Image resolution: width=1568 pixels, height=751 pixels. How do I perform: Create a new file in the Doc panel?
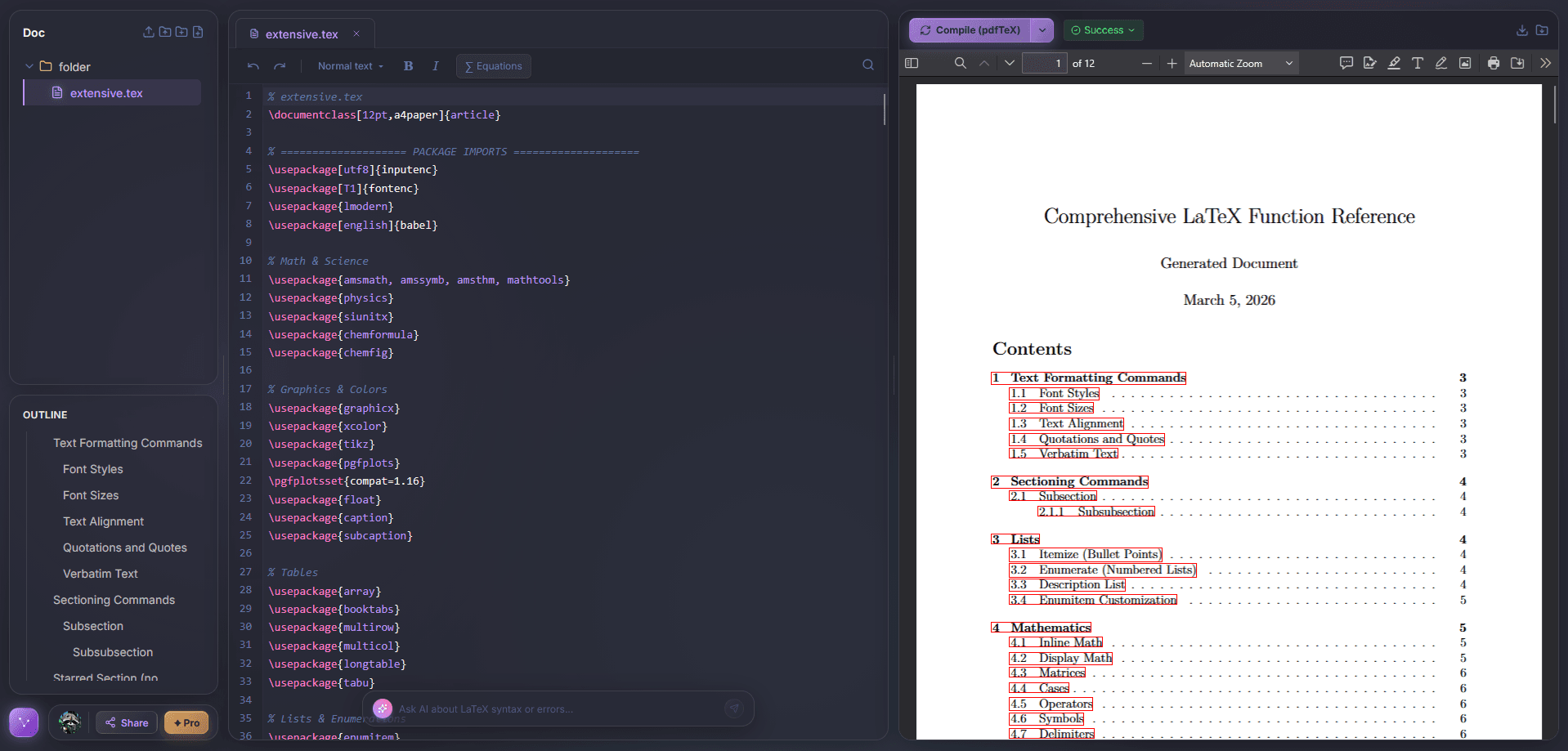[x=199, y=32]
